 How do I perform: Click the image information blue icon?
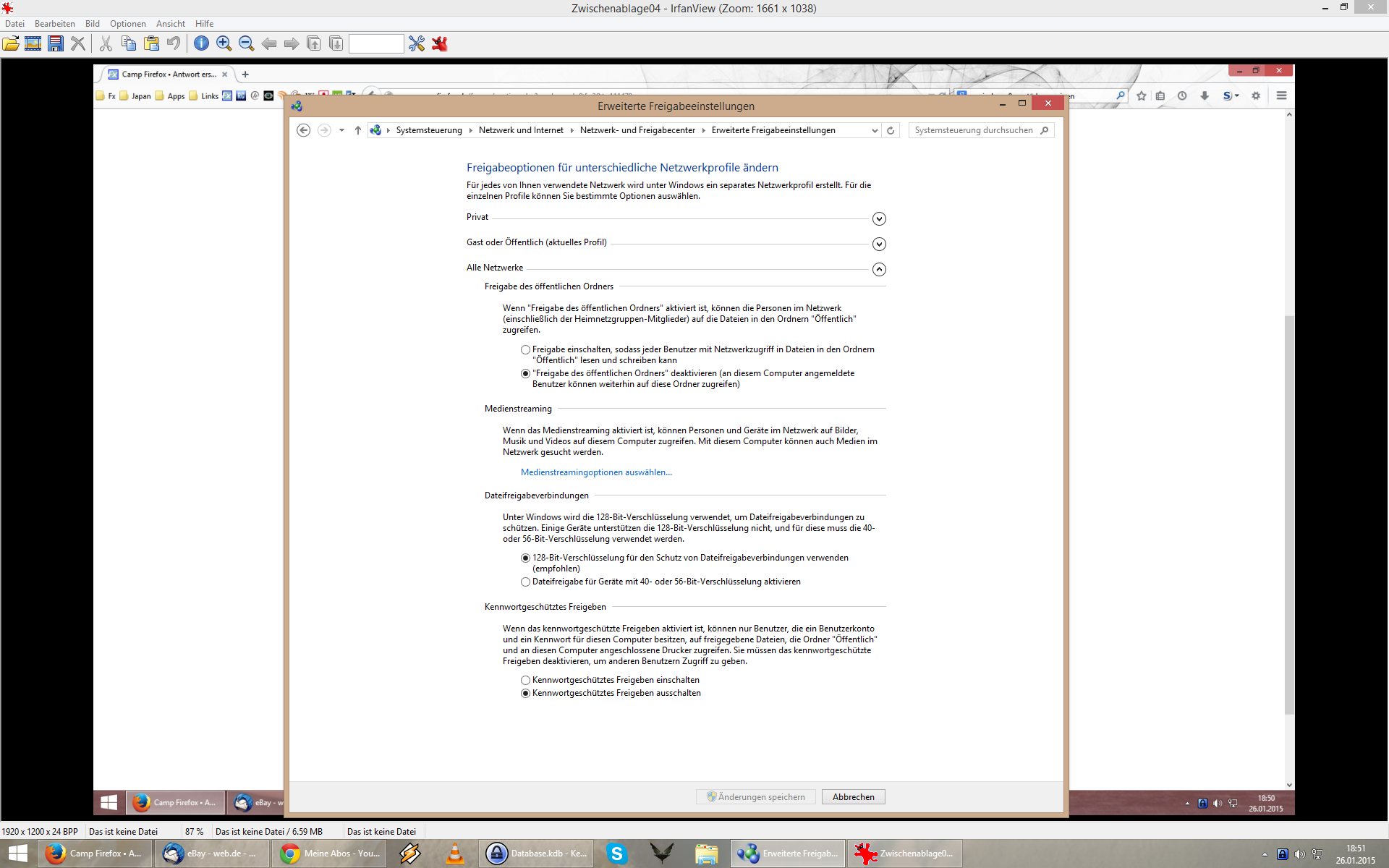point(201,43)
